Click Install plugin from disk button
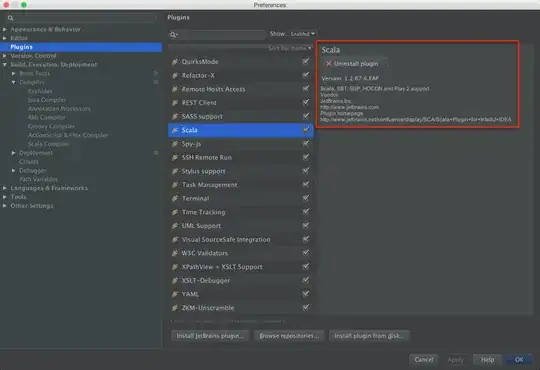The width and height of the screenshot is (540, 370). click(x=369, y=336)
